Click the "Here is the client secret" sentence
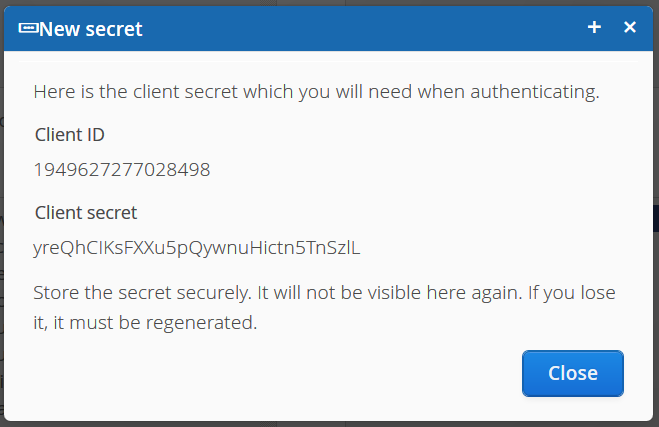 click(316, 92)
